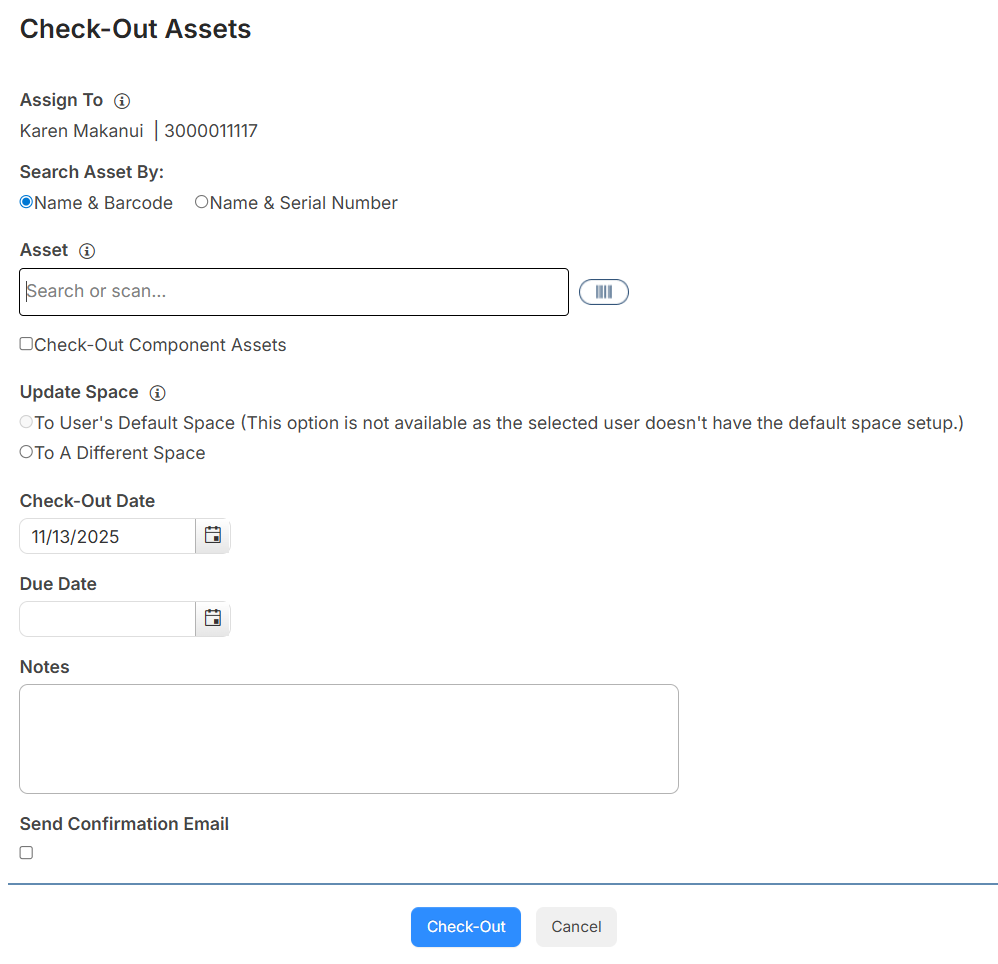The image size is (998, 964).
Task: Select the Name & Barcode search option
Action: 25,202
